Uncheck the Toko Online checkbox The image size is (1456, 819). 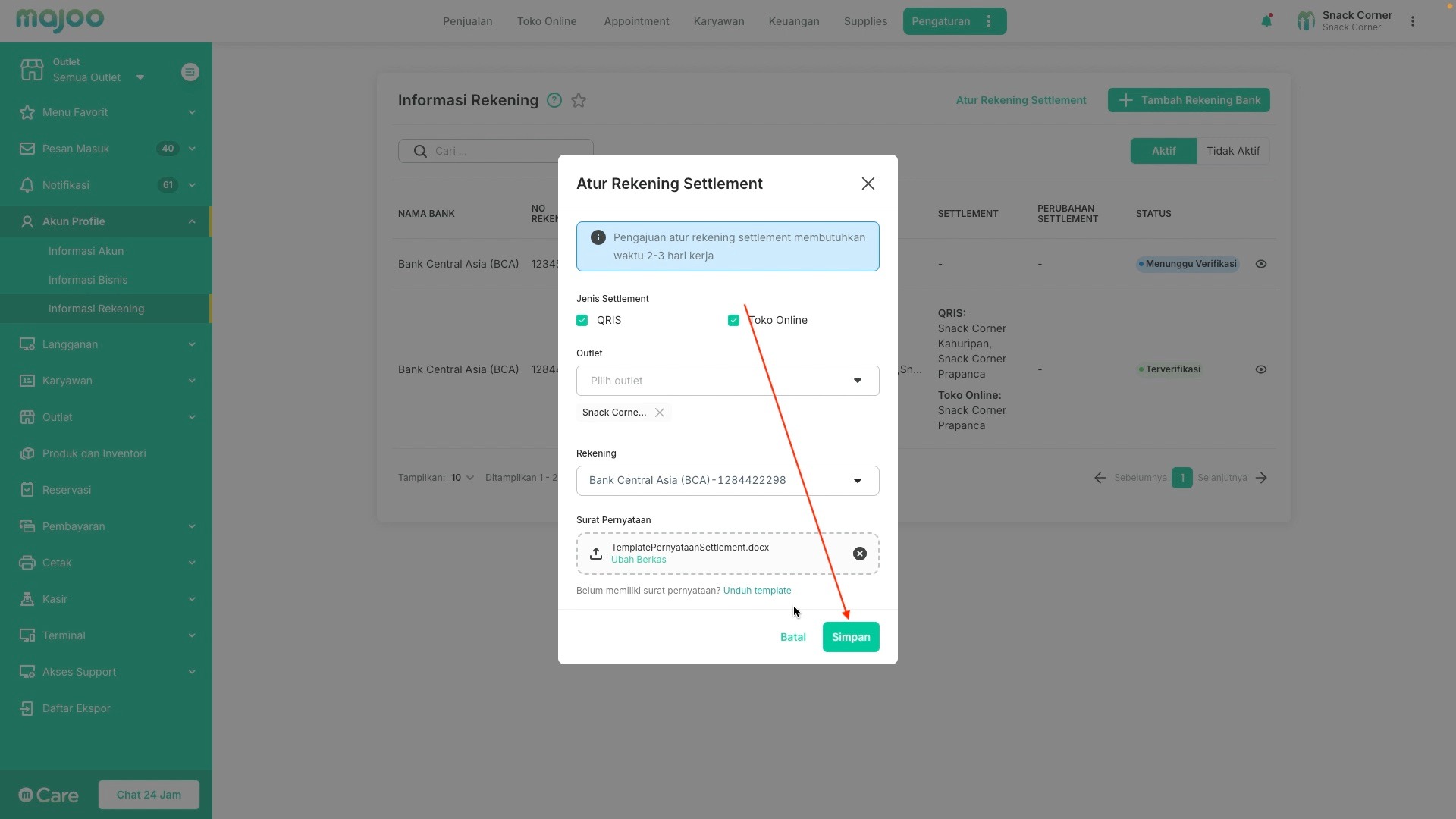(x=733, y=321)
